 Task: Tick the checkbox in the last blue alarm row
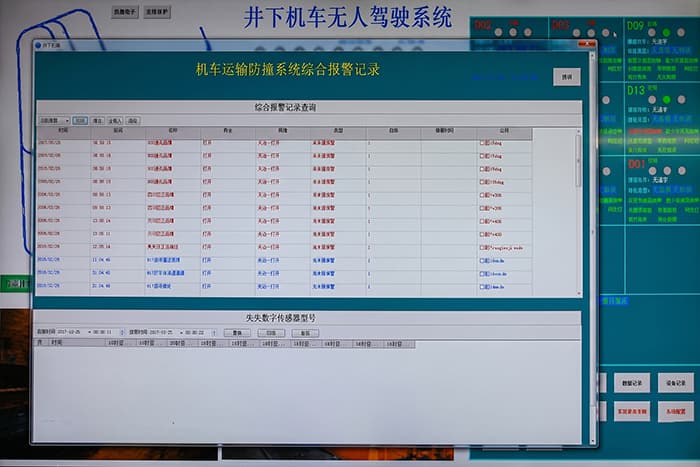[482, 287]
